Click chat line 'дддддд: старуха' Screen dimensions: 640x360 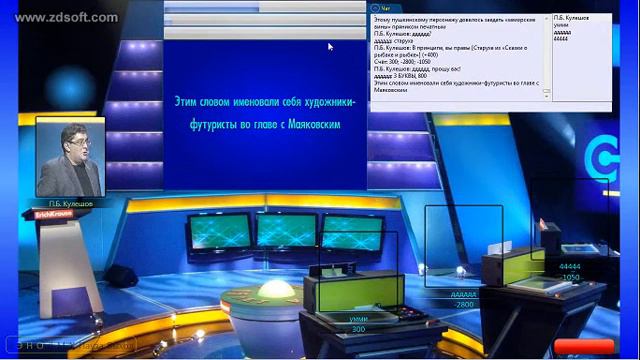point(393,41)
